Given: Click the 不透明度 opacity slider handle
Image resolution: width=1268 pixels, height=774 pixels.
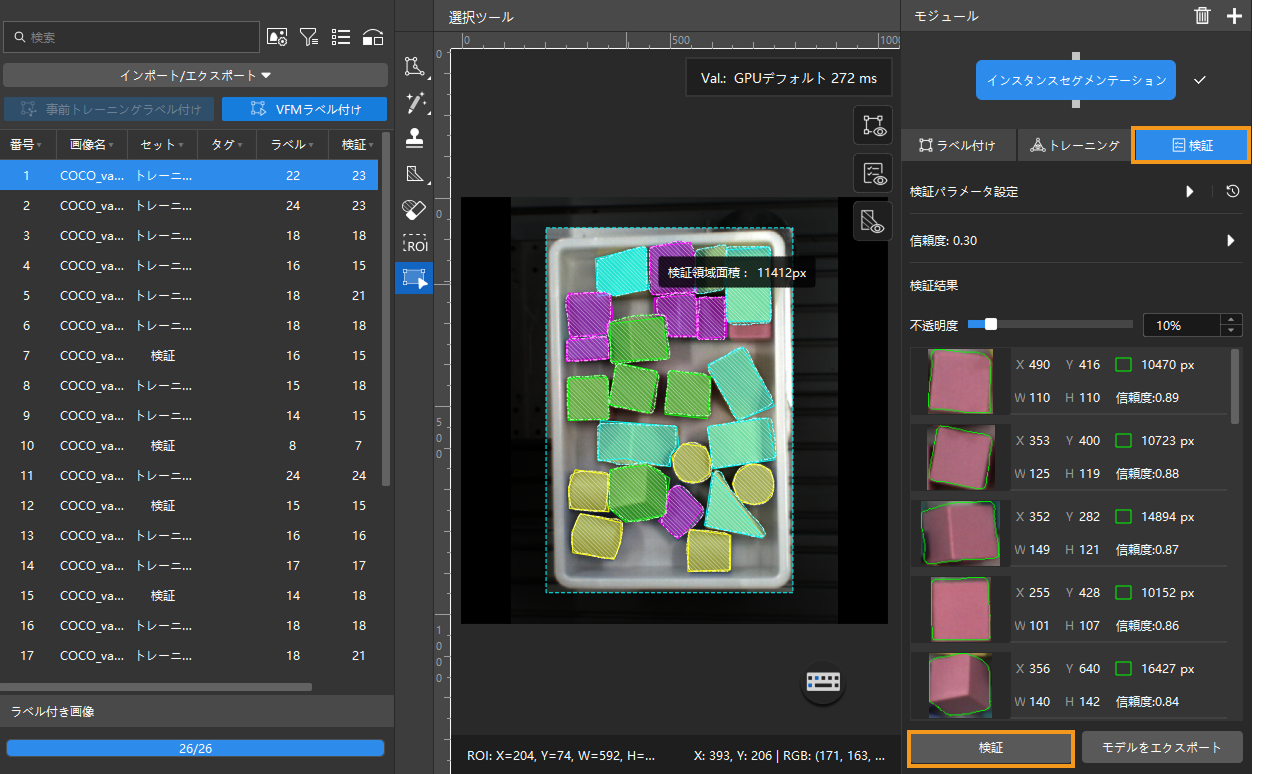Looking at the screenshot, I should pos(991,324).
